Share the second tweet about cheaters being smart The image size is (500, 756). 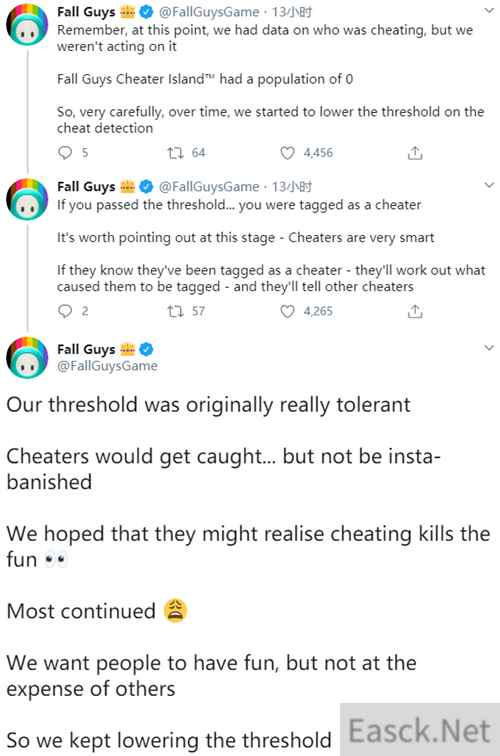(415, 311)
